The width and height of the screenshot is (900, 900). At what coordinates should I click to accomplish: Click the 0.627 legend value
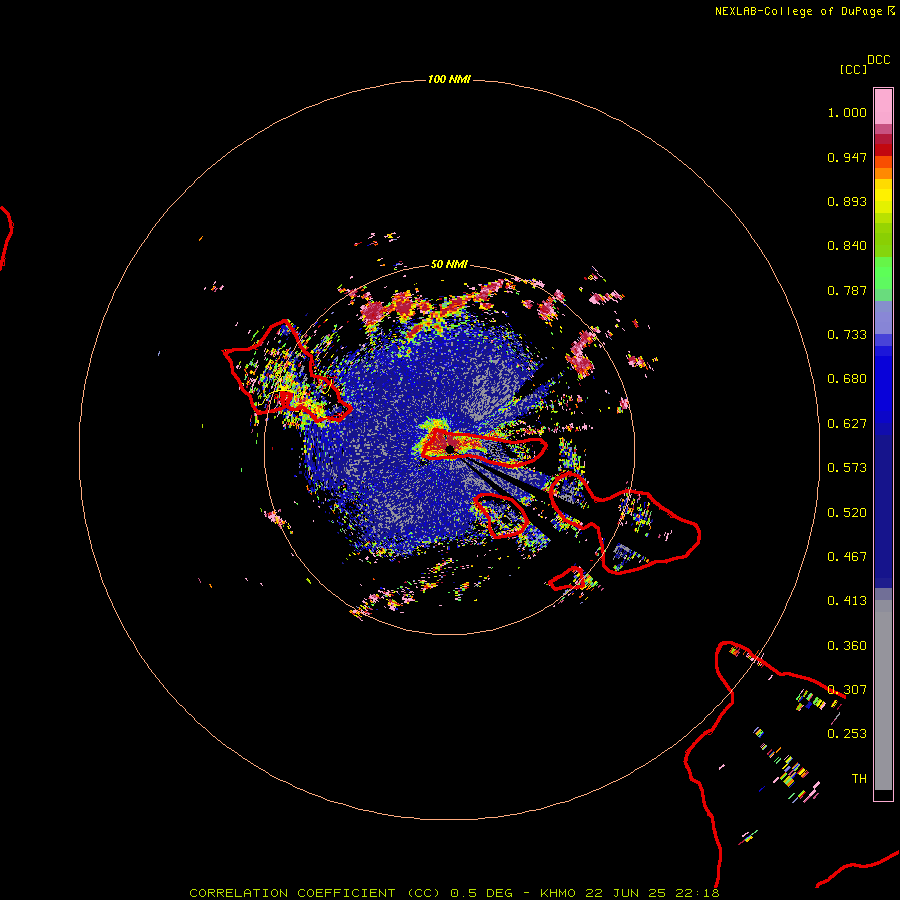point(847,424)
